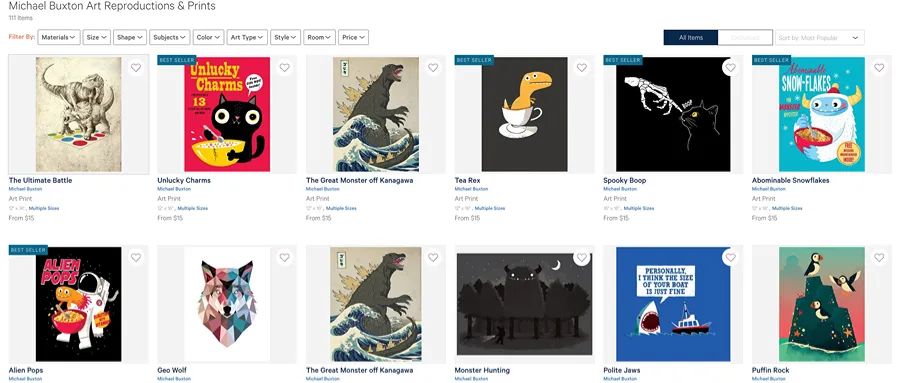Open the Color filter dropdown
900x383 pixels.
208,37
